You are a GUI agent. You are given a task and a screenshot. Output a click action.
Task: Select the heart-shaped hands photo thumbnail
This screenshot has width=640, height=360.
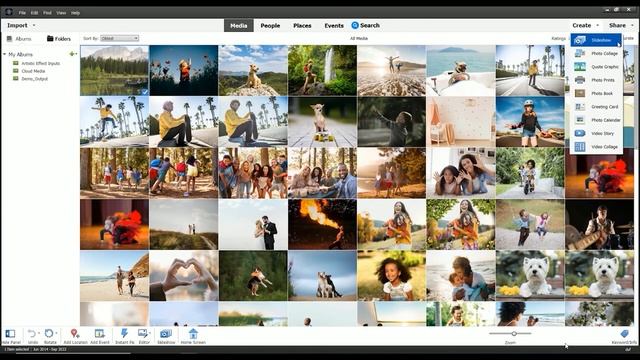[x=184, y=276]
